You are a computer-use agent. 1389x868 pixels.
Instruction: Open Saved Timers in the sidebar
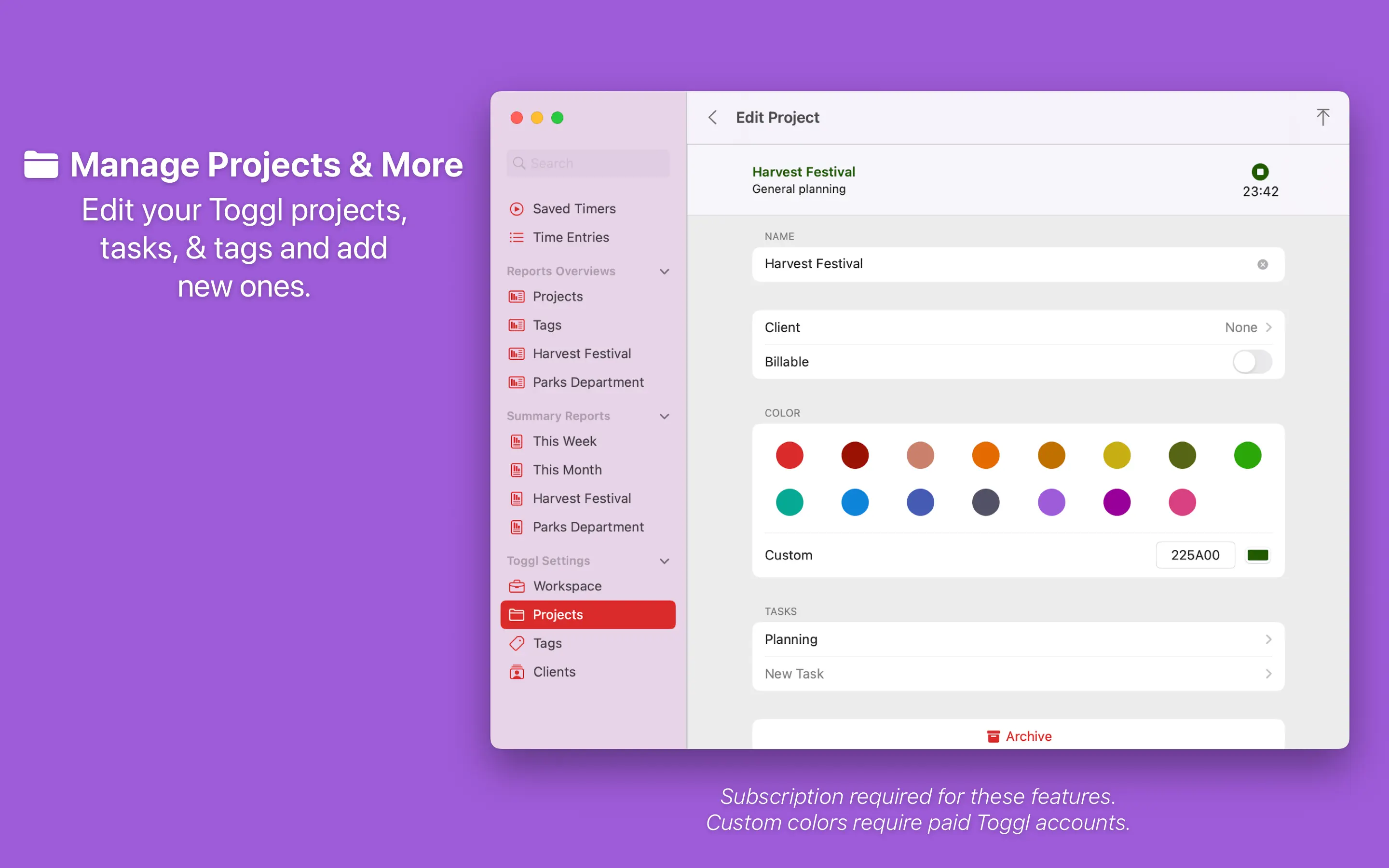573,208
